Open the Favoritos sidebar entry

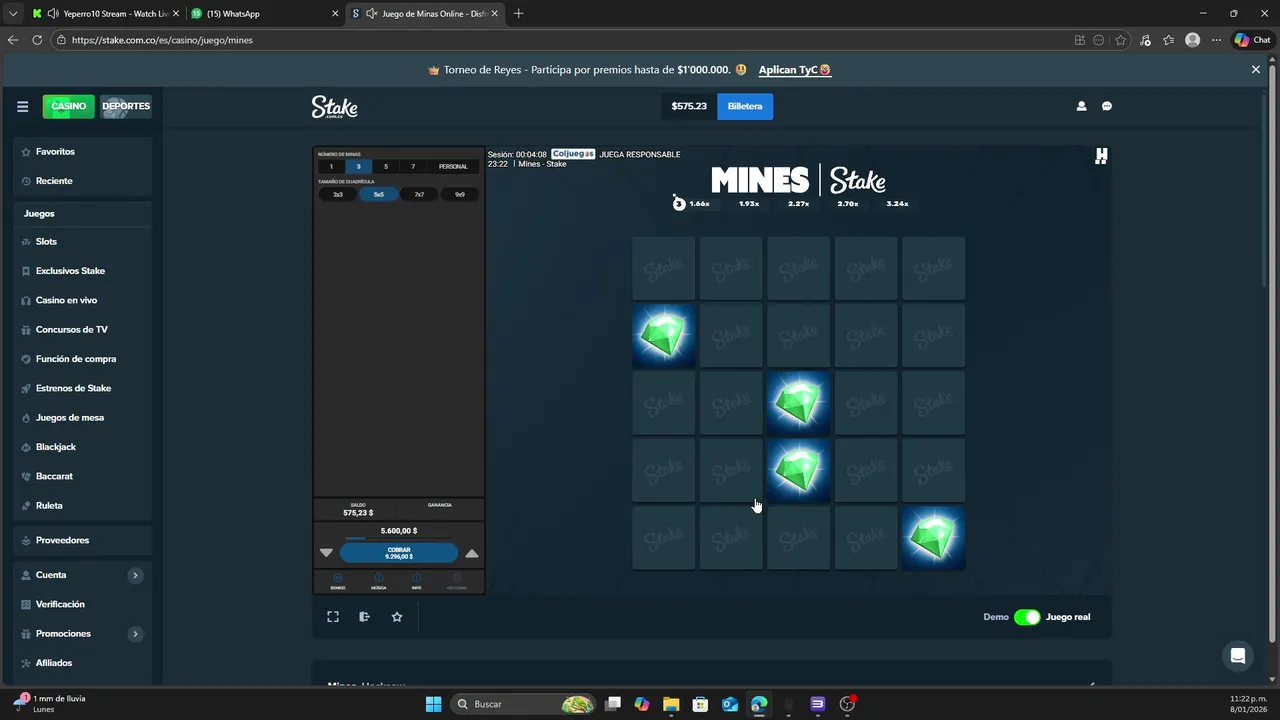click(83, 152)
